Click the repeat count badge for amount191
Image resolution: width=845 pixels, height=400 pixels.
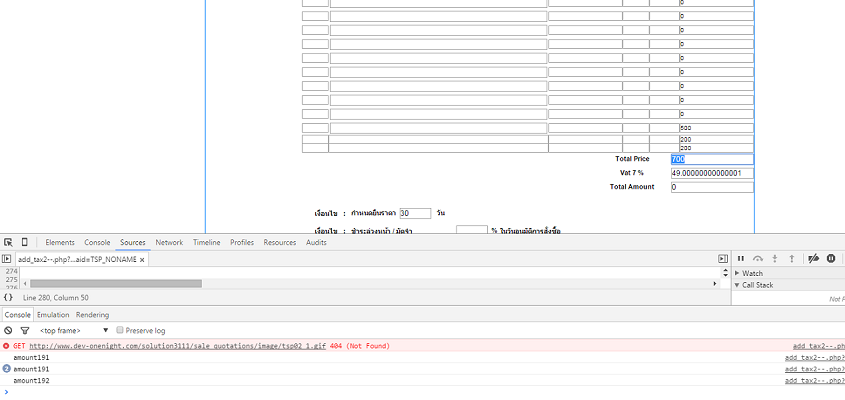tap(6, 369)
